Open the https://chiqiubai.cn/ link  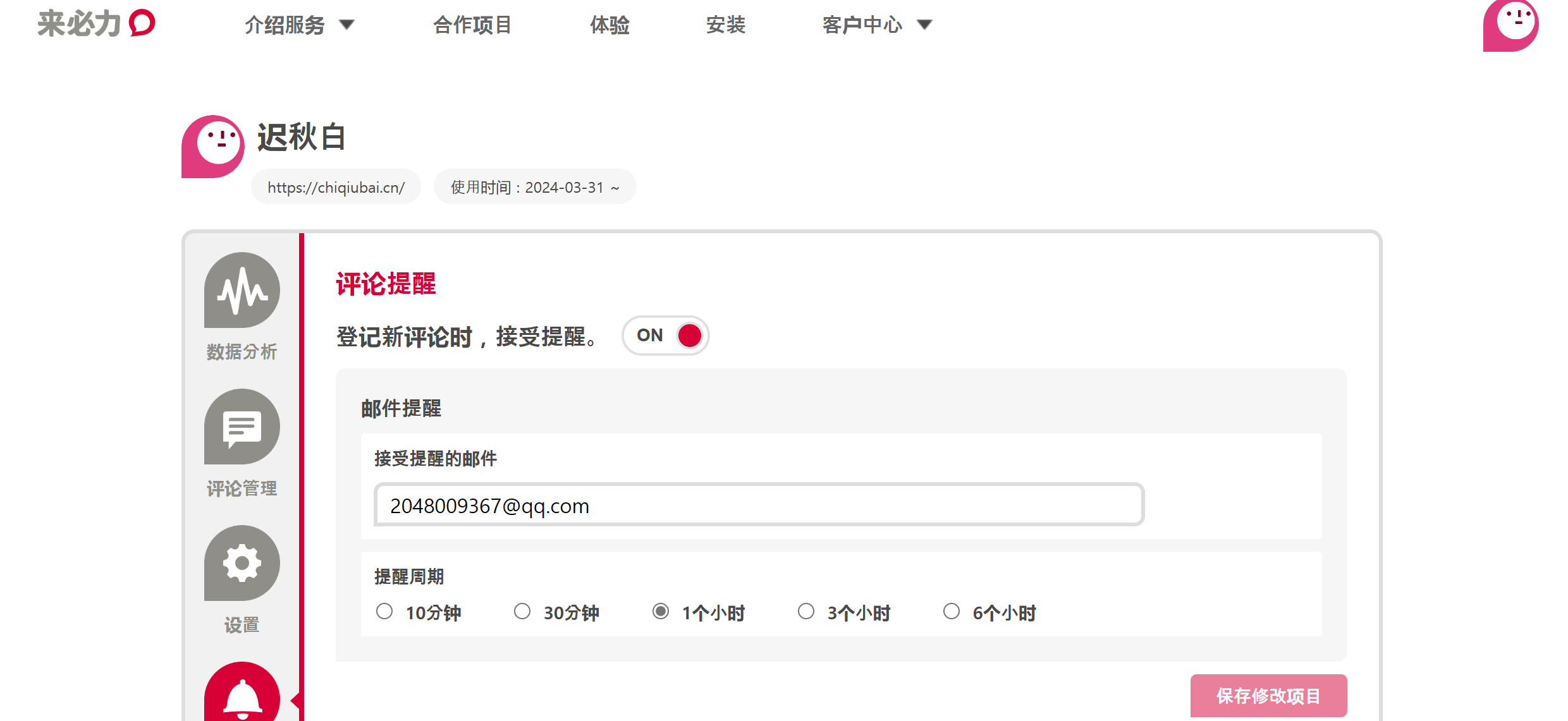[x=336, y=188]
